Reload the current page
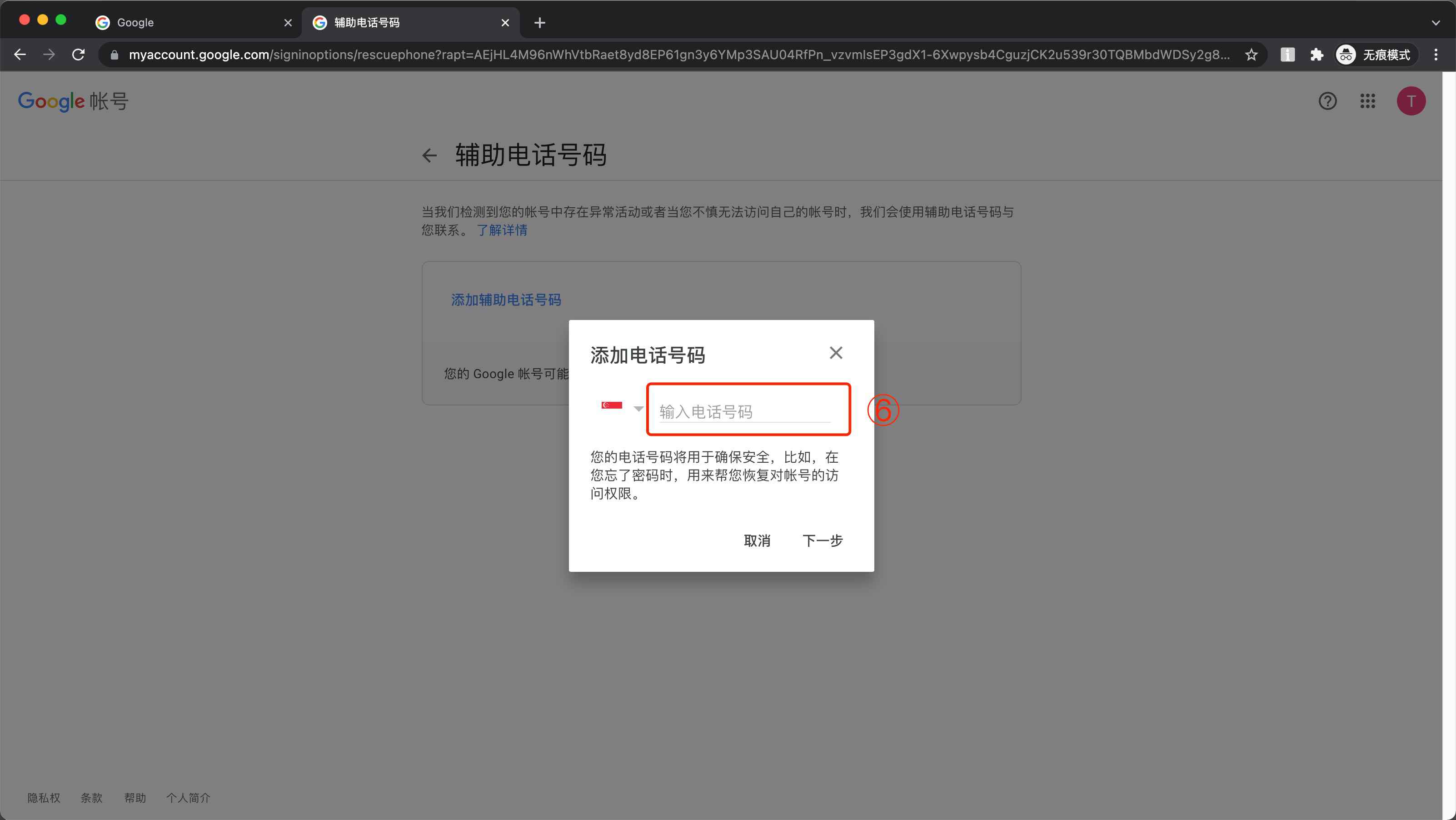This screenshot has height=820, width=1456. pos(79,54)
